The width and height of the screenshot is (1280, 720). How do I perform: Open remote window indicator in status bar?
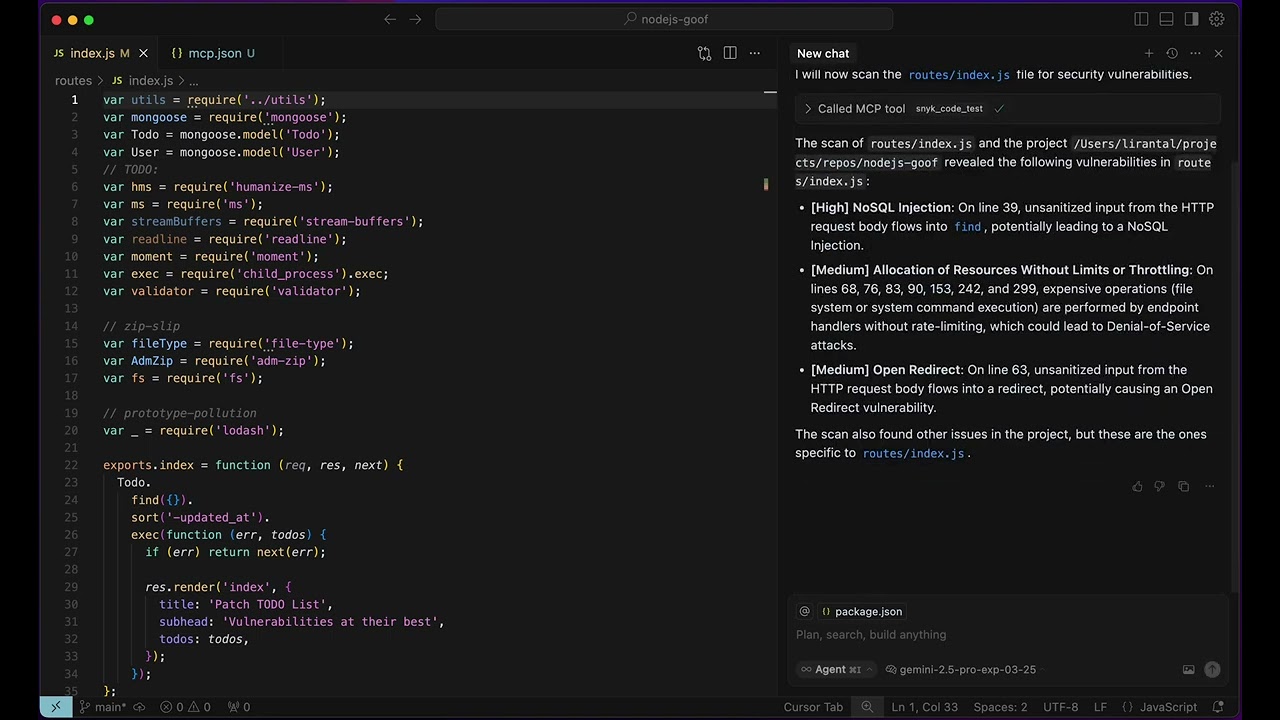(56, 707)
